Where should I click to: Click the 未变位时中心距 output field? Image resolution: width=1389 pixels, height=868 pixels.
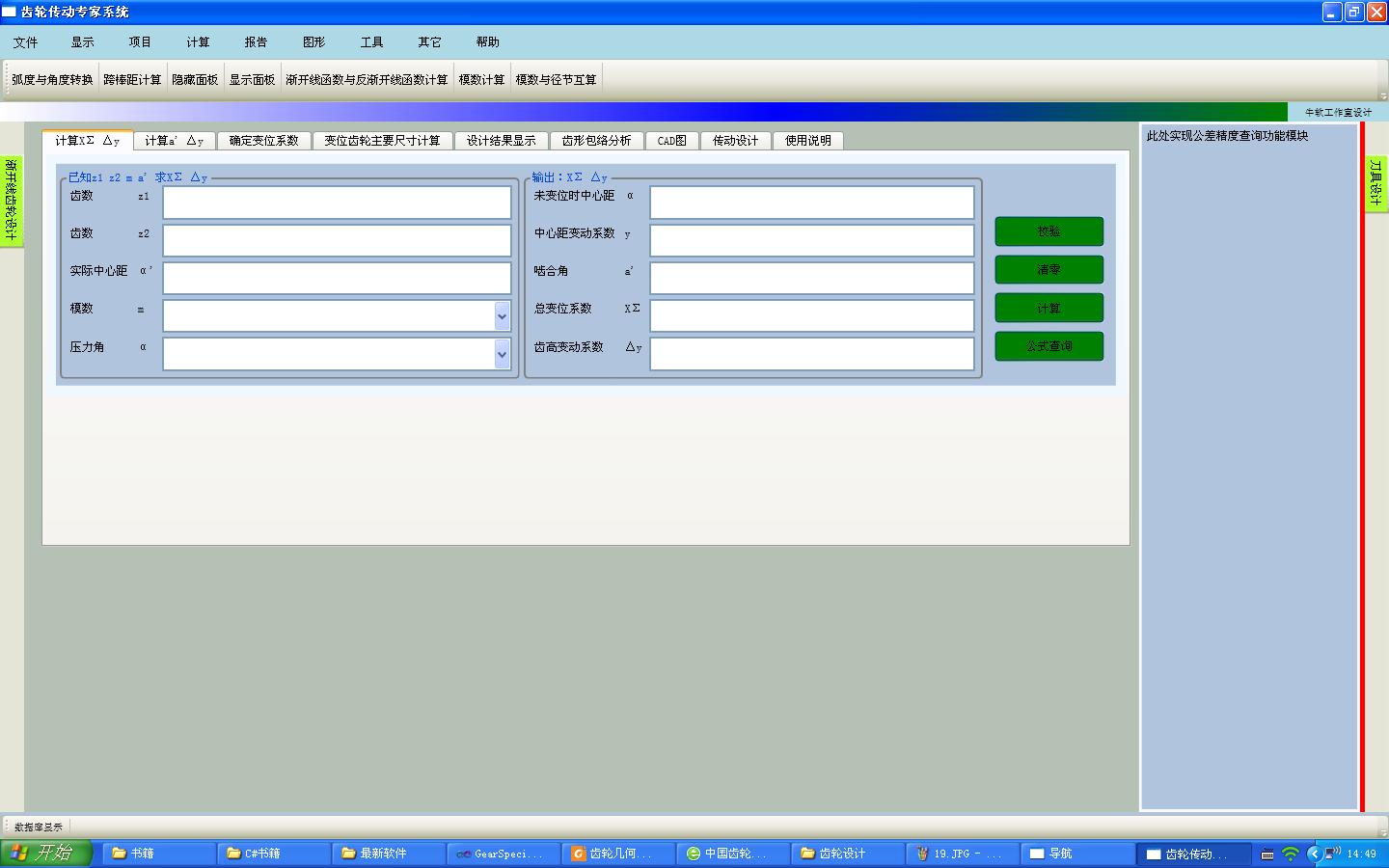(x=812, y=203)
